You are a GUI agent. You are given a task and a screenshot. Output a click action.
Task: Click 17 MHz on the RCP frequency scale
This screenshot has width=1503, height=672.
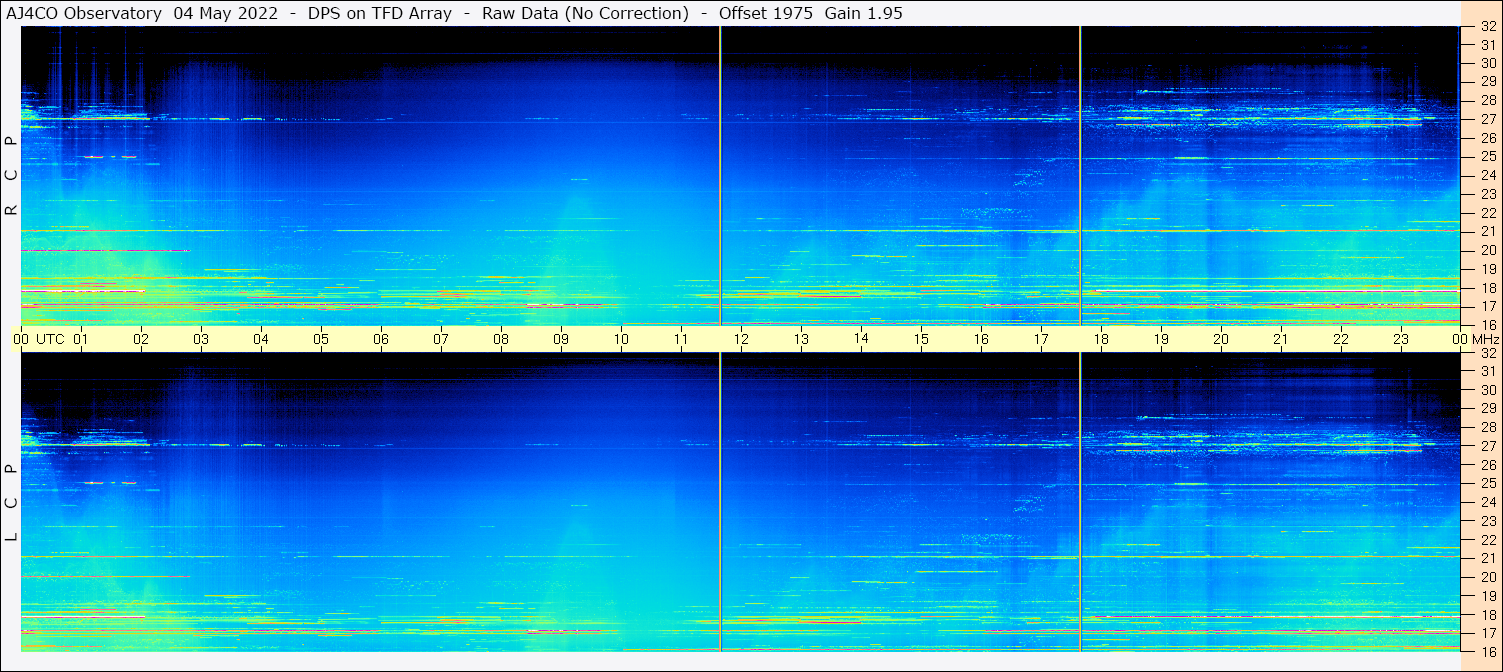point(1487,306)
